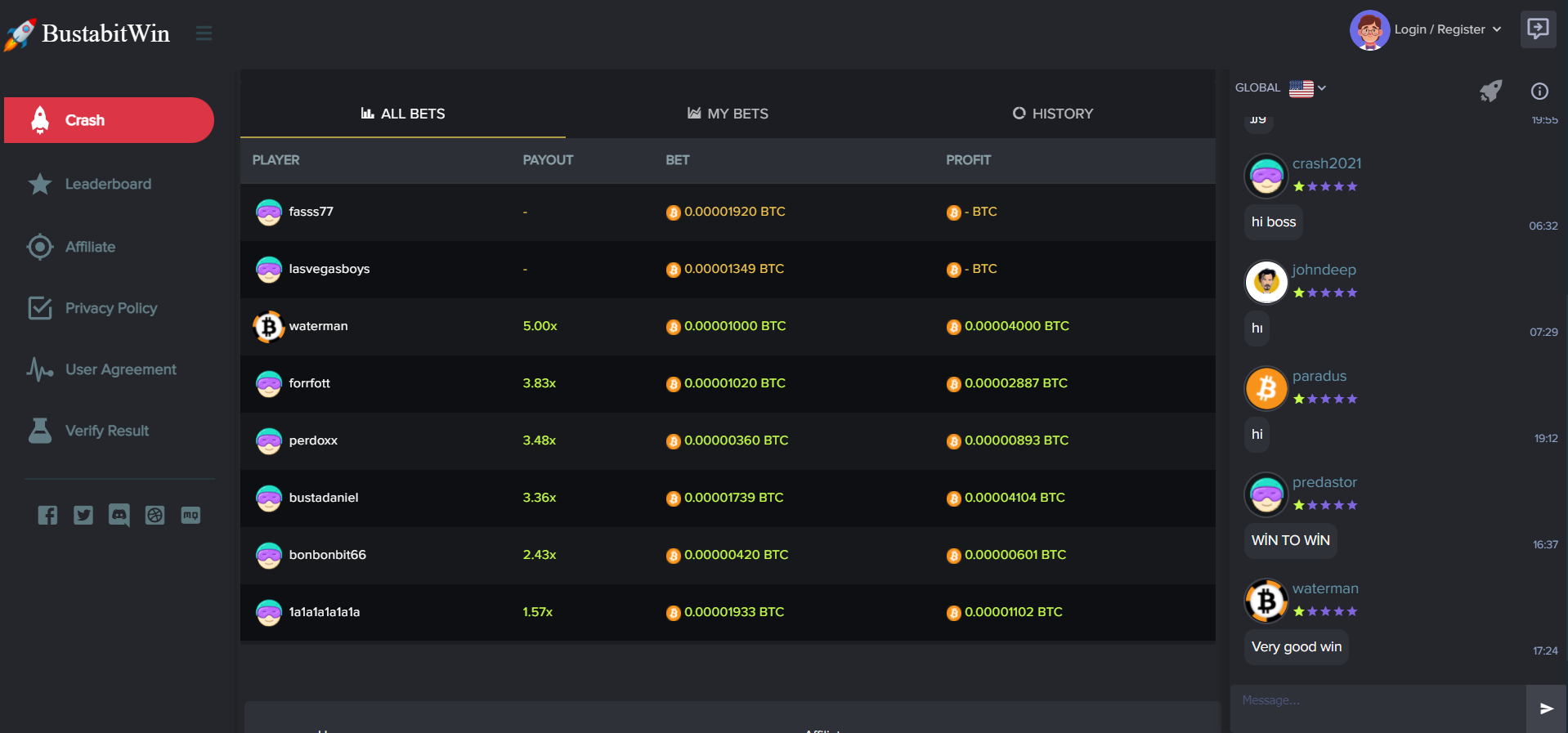This screenshot has width=1568, height=733.
Task: Open the User Agreement page
Action: pyautogui.click(x=120, y=369)
